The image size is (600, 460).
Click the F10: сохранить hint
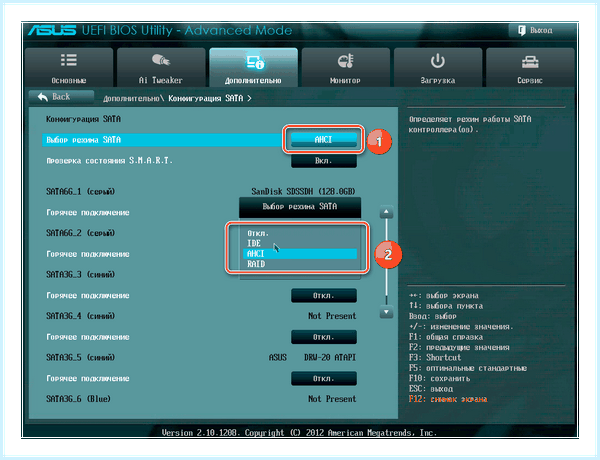pos(439,378)
